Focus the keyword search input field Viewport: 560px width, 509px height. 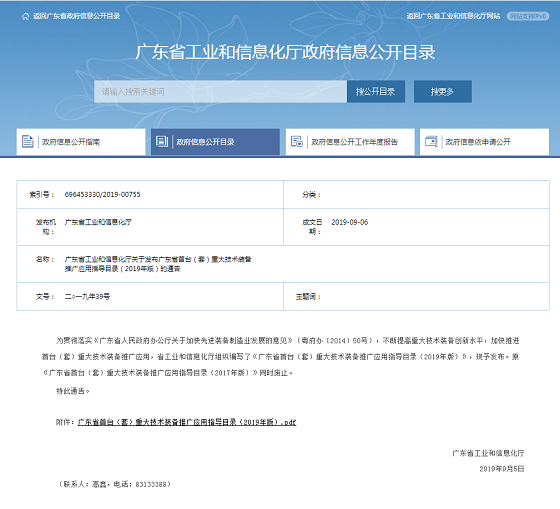[220, 92]
